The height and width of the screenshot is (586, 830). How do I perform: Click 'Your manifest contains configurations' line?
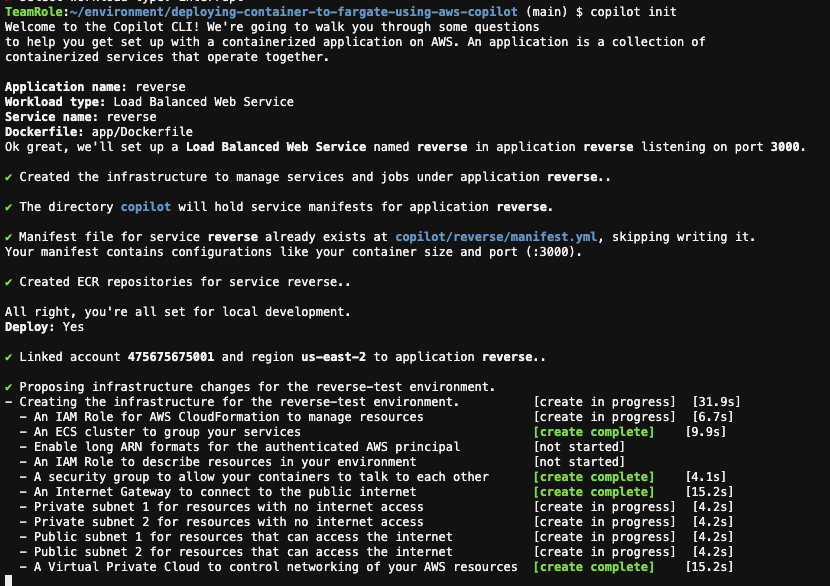[x=293, y=251]
